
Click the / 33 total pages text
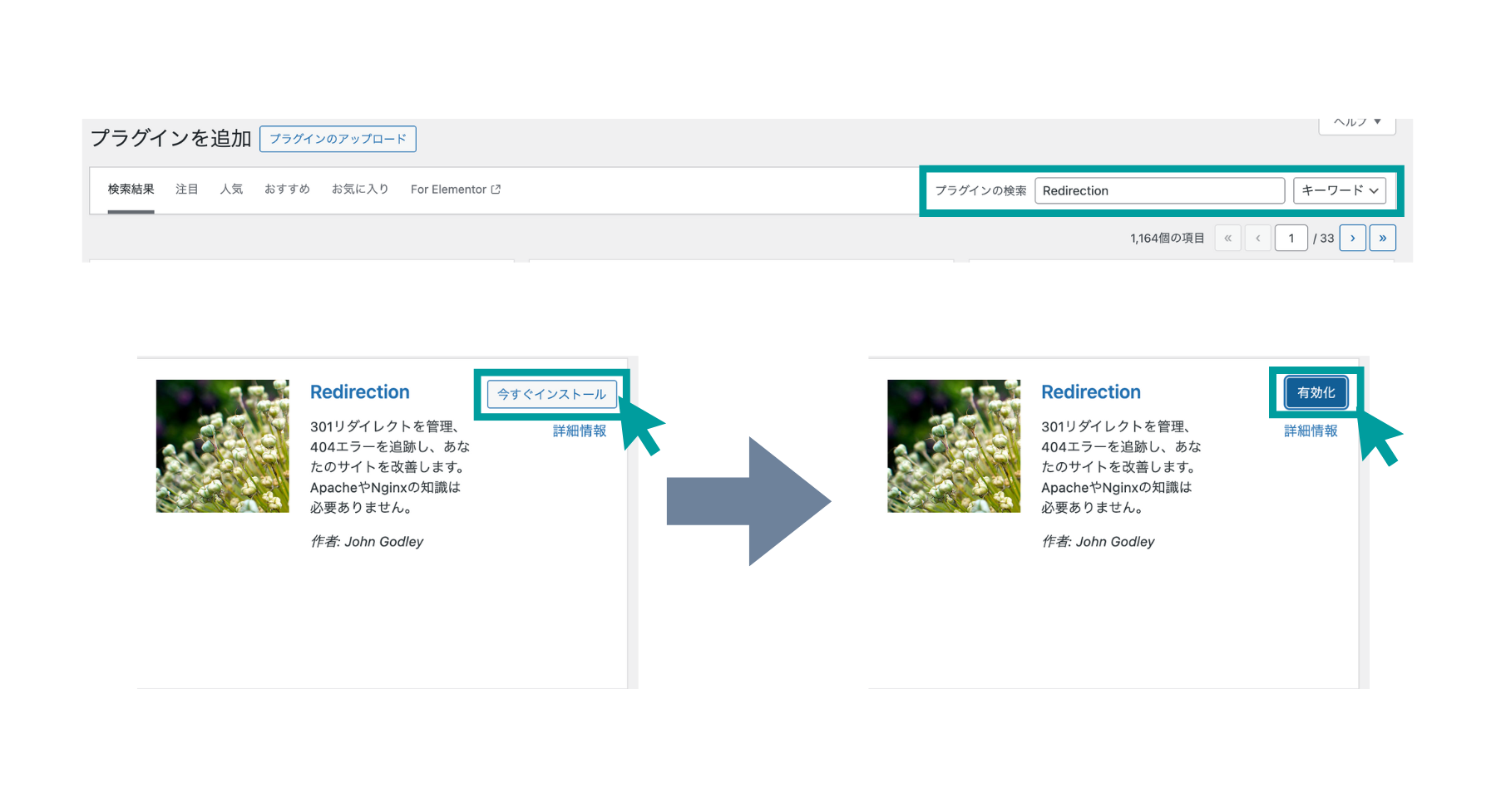click(x=1324, y=239)
